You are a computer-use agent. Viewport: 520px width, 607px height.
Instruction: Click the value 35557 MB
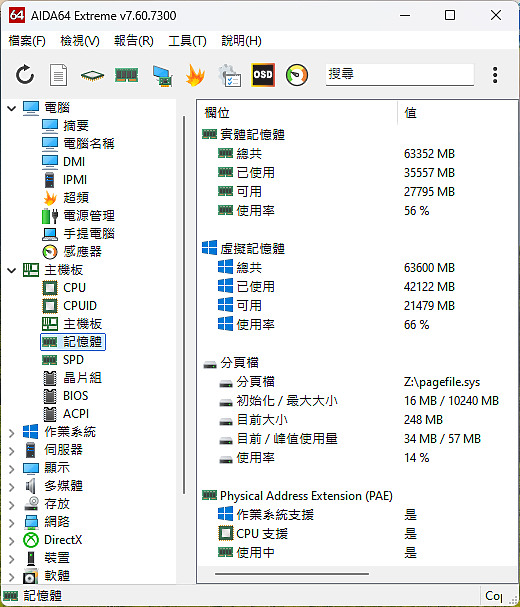(429, 173)
